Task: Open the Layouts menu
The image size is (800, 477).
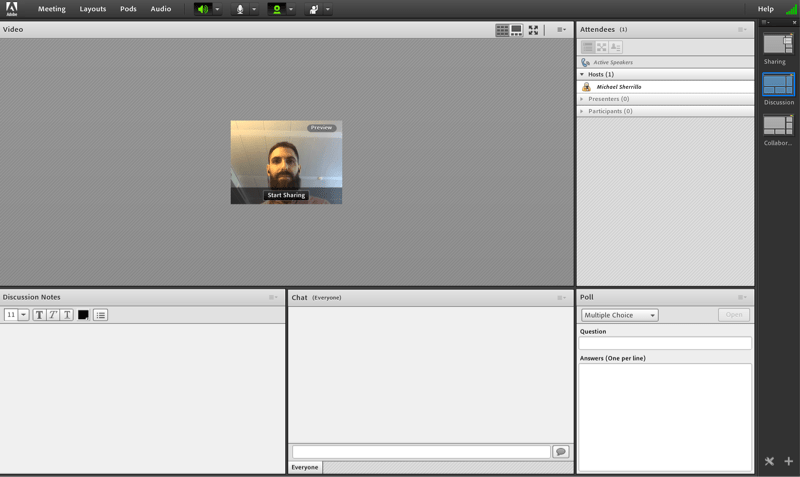Action: click(x=92, y=9)
